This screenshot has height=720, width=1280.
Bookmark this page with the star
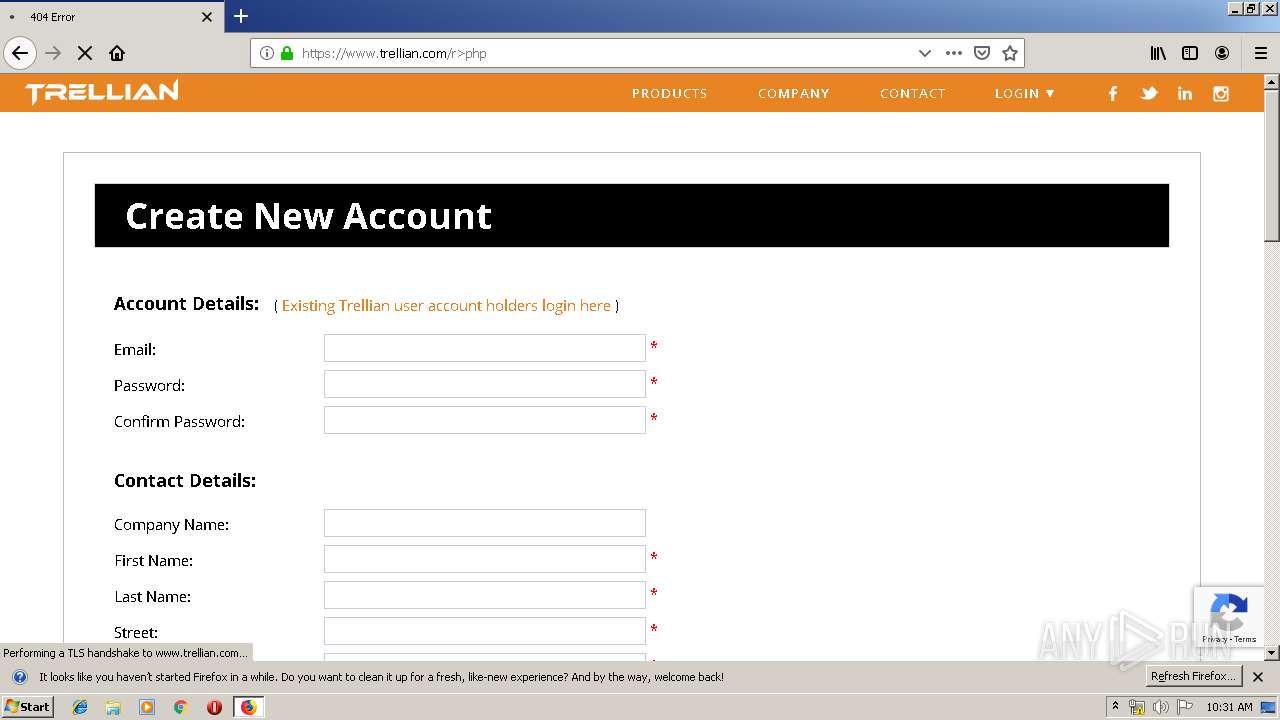[x=1010, y=53]
